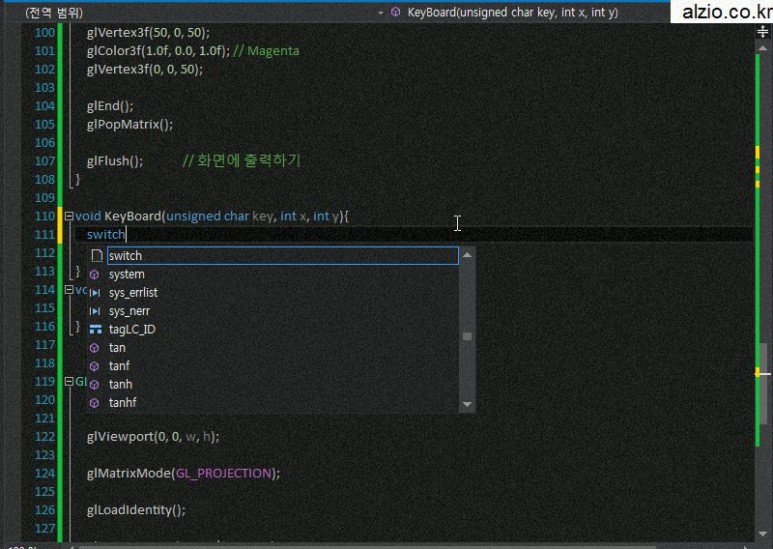773x549 pixels.
Task: Click 'glVertex3f(50, 0, 50);' on line 100
Action: [x=148, y=33]
